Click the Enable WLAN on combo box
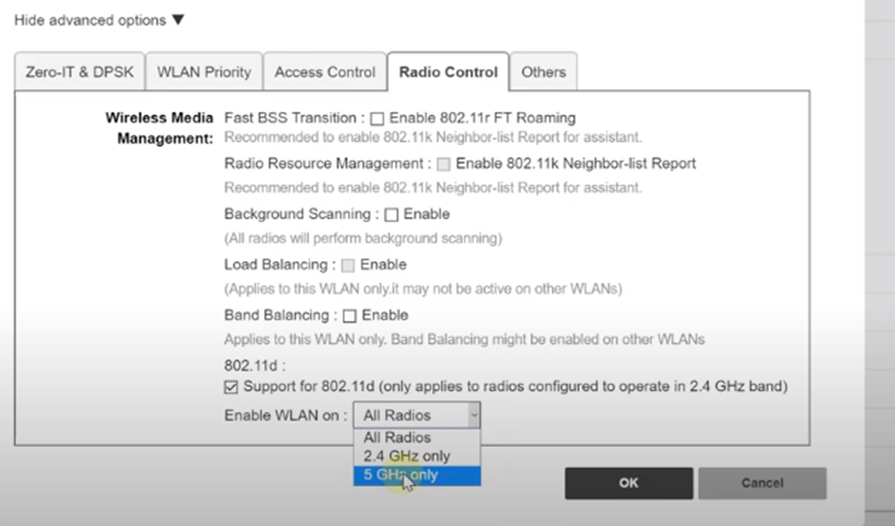Viewport: 895px width, 526px height. (x=416, y=415)
